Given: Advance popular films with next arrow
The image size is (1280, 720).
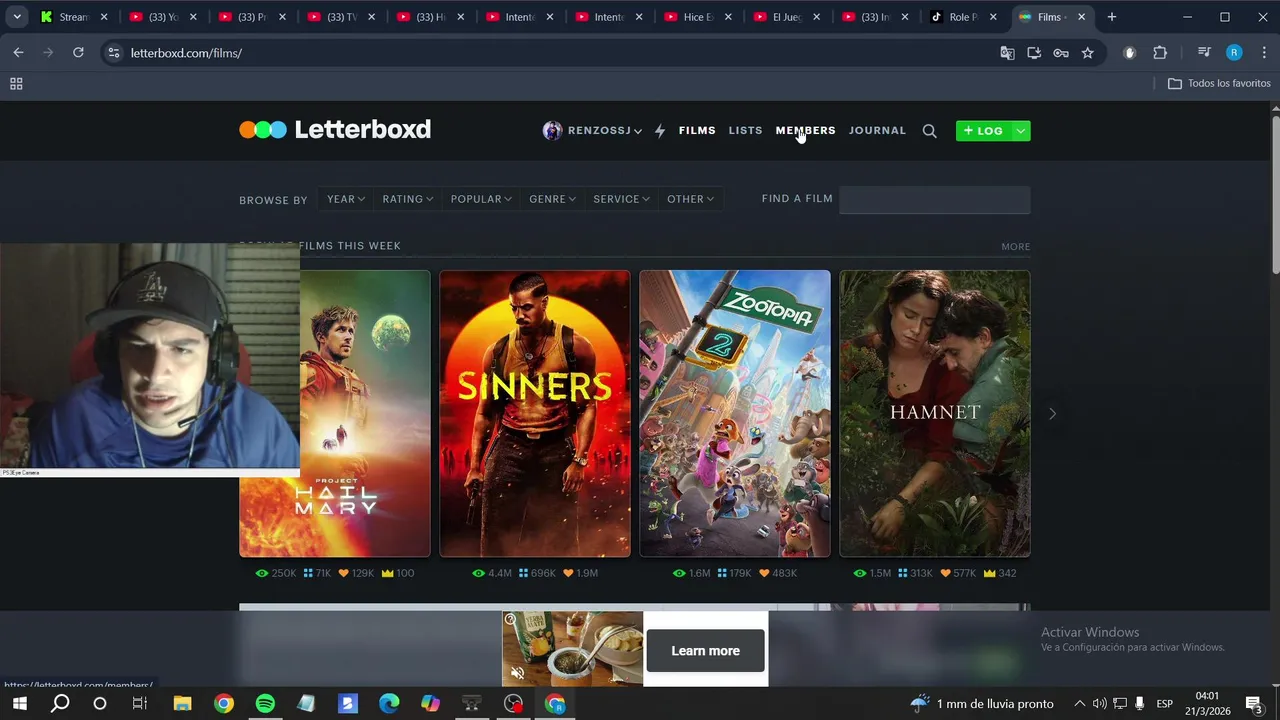Looking at the screenshot, I should [x=1052, y=413].
